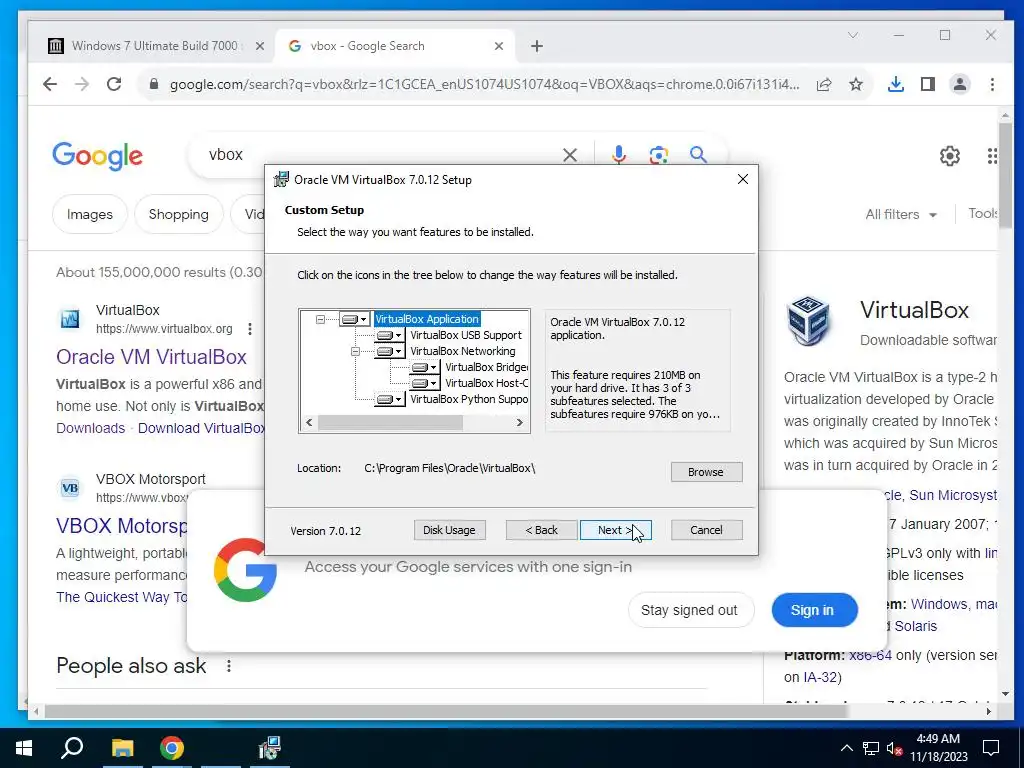Select VirtualBox Networking tree item
1024x768 pixels.
(x=462, y=351)
